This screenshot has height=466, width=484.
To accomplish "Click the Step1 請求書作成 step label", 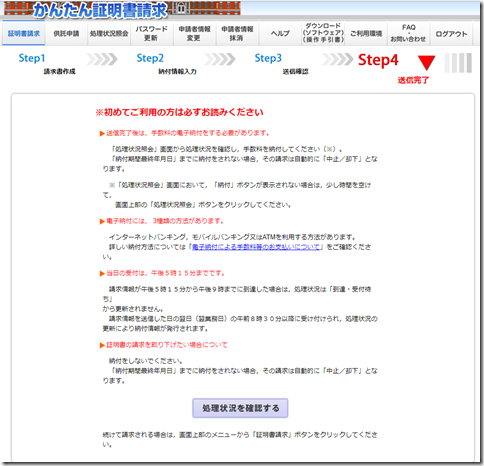I will tap(47, 63).
